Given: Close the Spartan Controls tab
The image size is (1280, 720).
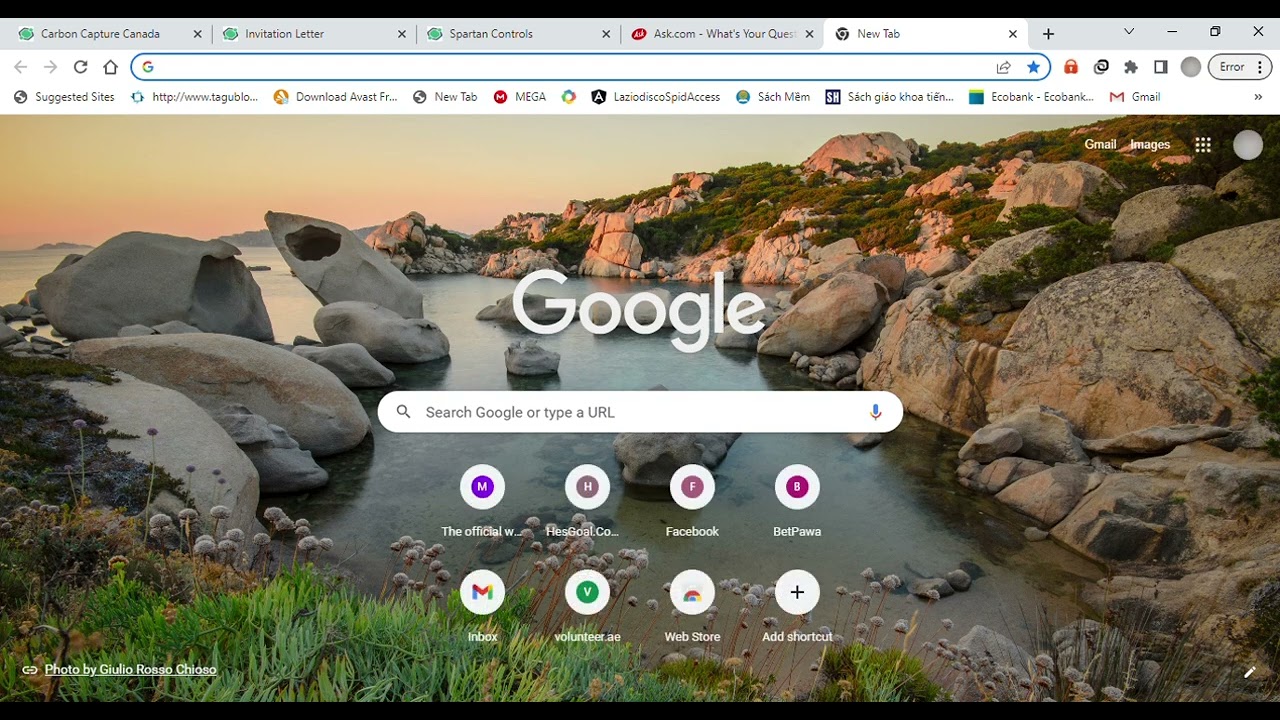Looking at the screenshot, I should (x=606, y=34).
